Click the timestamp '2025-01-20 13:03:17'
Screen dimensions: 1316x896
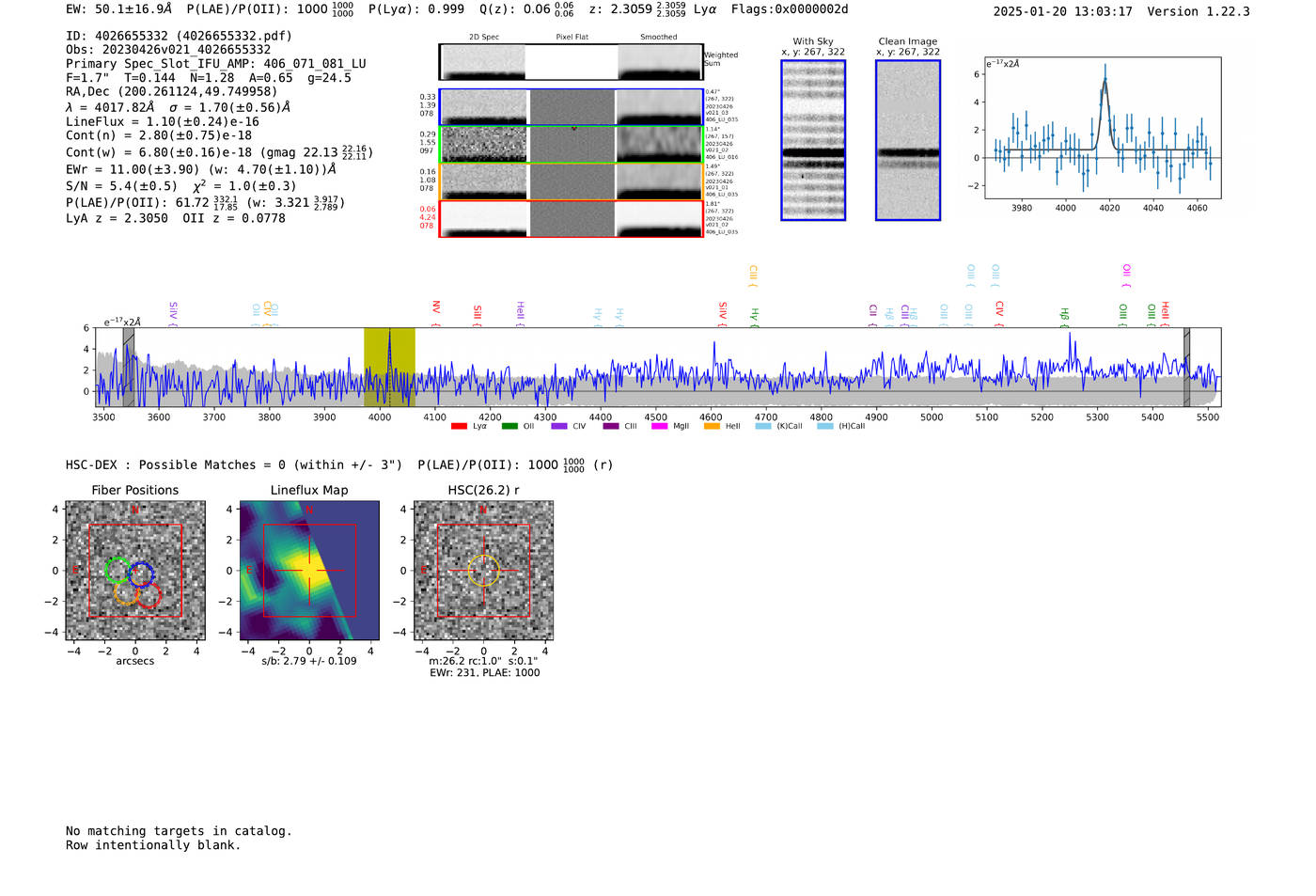1062,12
